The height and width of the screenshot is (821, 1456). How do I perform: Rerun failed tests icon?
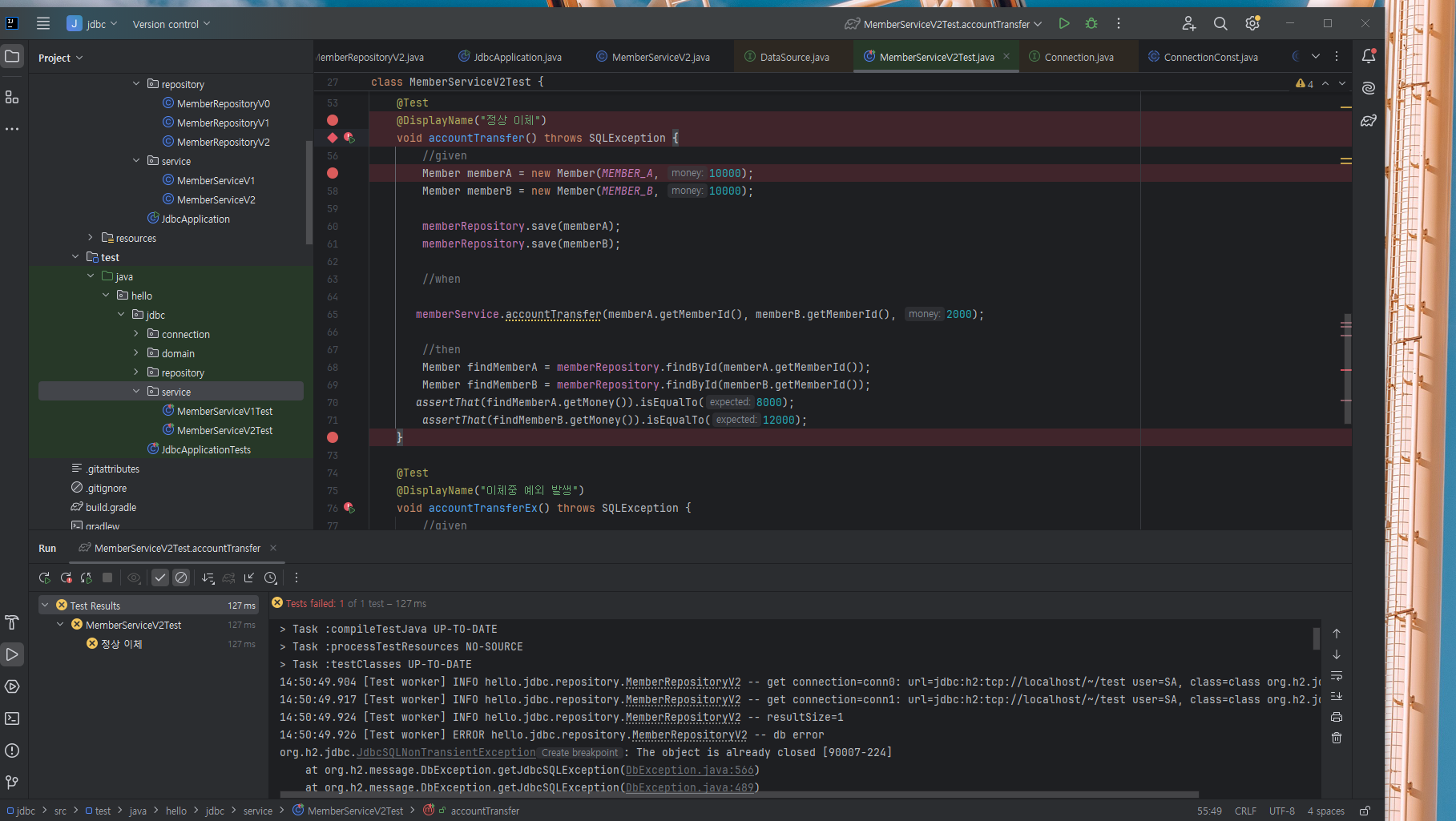pos(66,578)
